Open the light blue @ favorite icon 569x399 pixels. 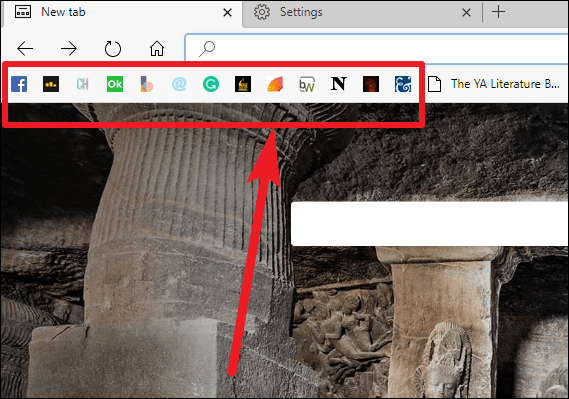[179, 84]
